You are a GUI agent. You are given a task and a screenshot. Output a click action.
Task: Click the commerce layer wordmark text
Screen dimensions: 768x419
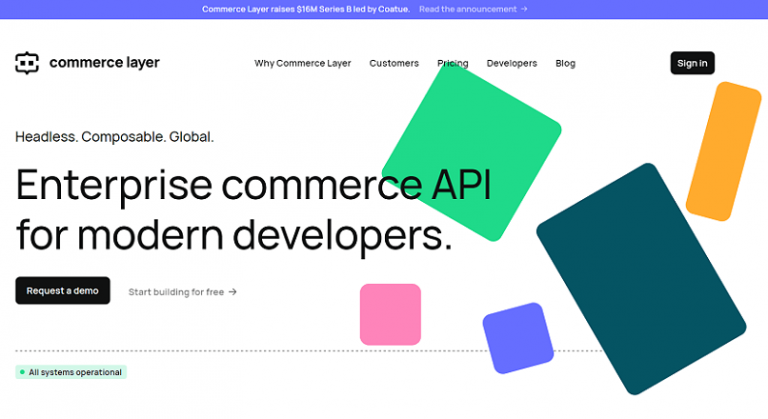[104, 63]
